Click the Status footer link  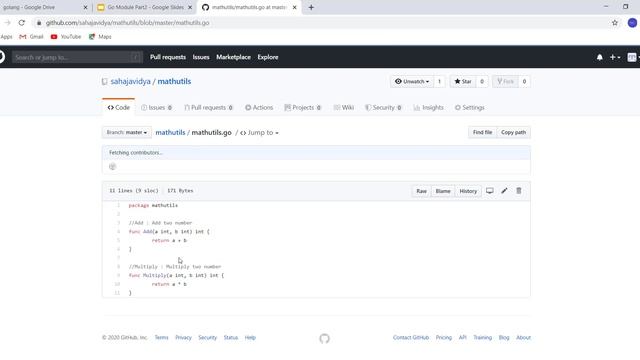pyautogui.click(x=231, y=338)
